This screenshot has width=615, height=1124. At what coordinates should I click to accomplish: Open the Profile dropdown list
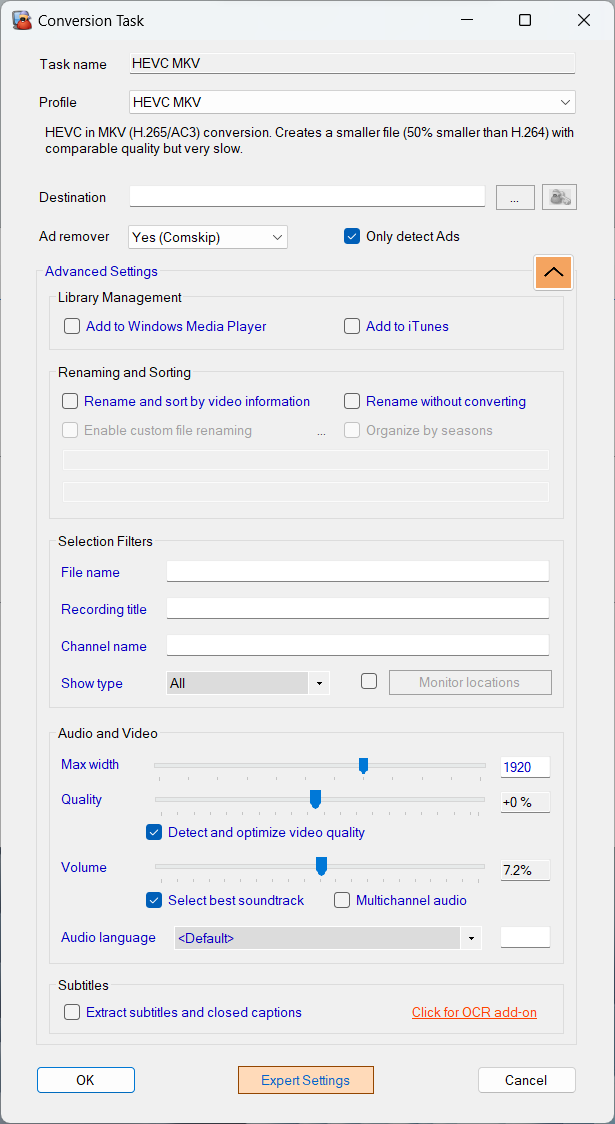(x=353, y=103)
